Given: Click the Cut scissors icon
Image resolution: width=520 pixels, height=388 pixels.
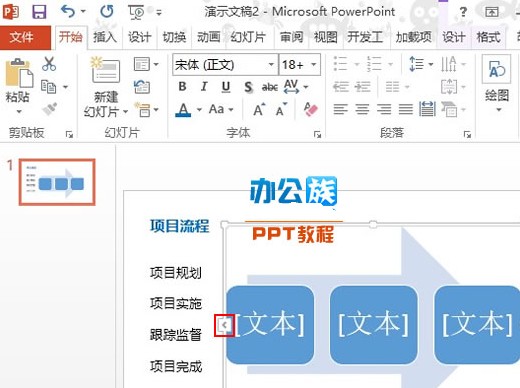Looking at the screenshot, I should (x=49, y=64).
